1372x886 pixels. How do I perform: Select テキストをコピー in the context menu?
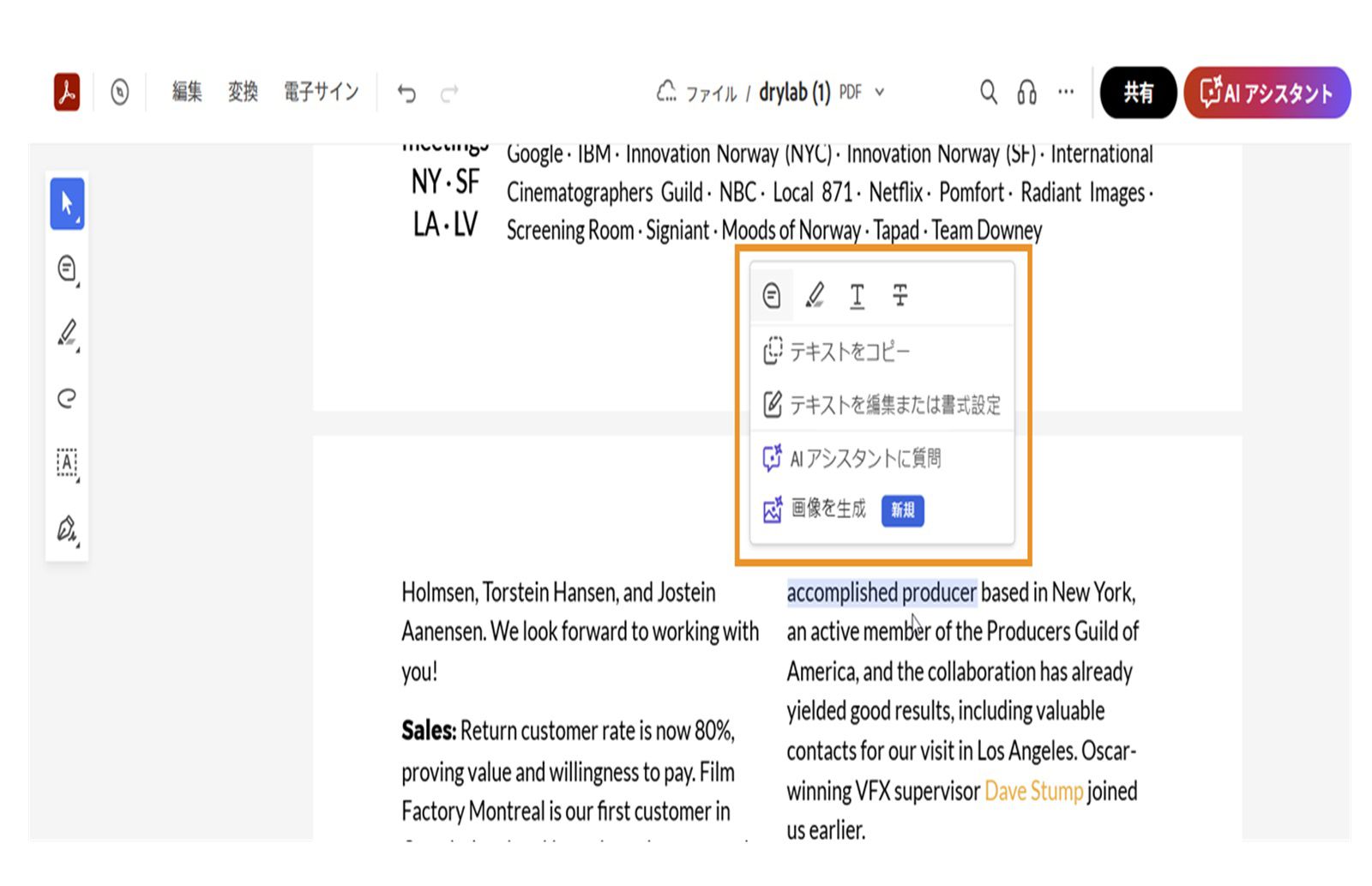coord(849,352)
